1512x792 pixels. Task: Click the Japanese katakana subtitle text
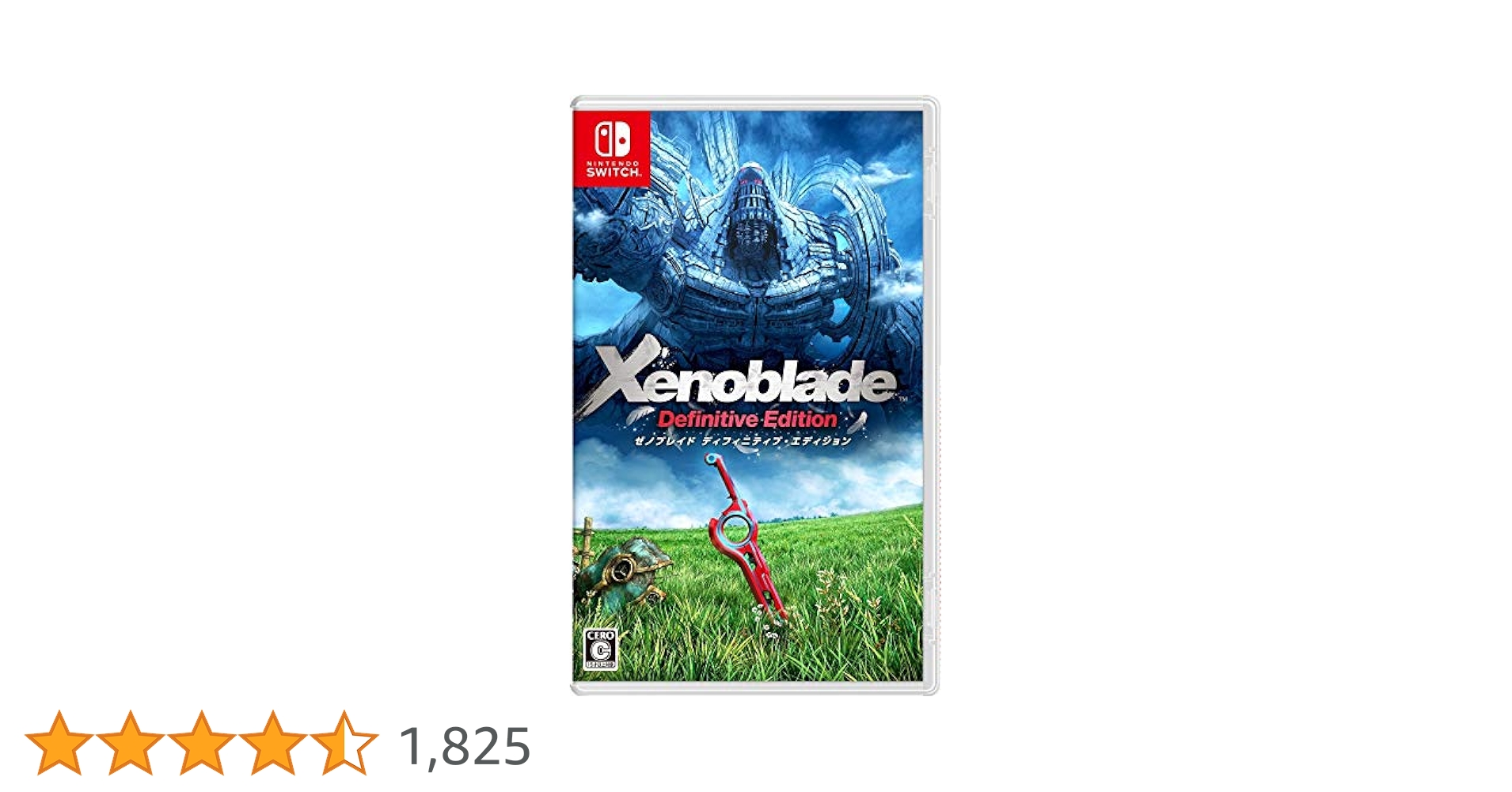[x=743, y=441]
